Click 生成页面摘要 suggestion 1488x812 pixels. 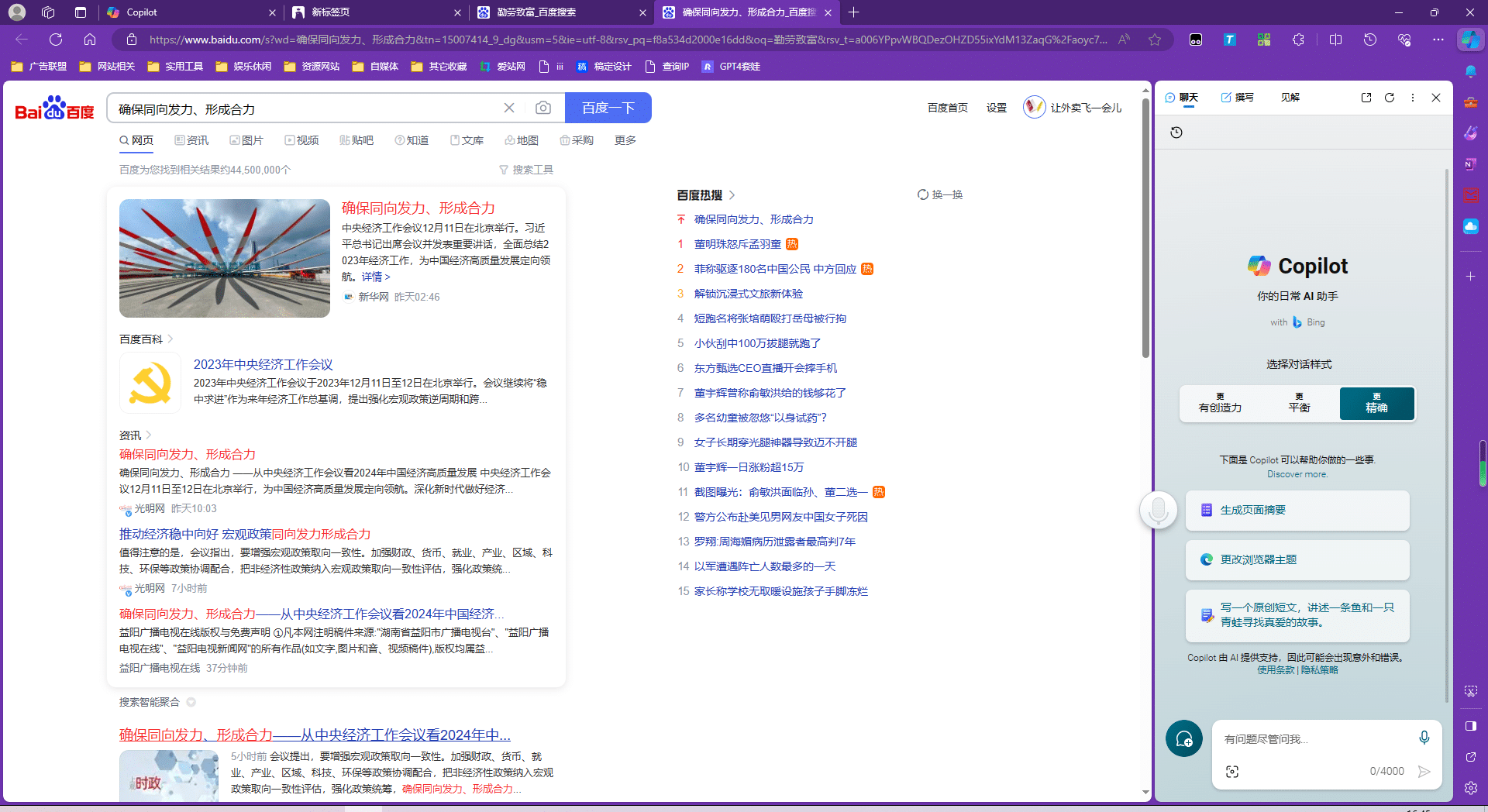pyautogui.click(x=1297, y=511)
